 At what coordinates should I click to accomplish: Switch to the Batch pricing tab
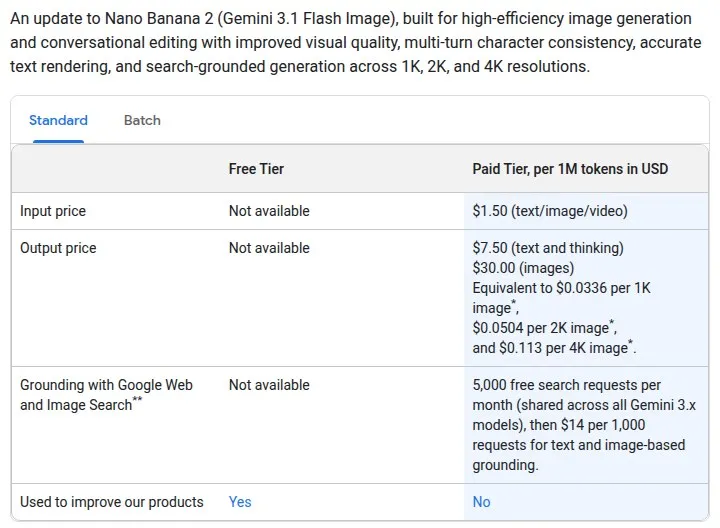142,120
